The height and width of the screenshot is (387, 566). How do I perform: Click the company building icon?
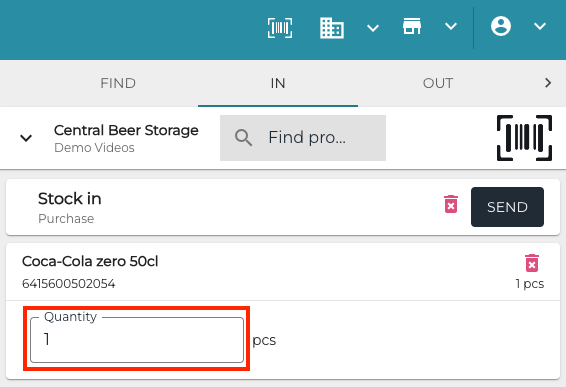click(x=332, y=27)
